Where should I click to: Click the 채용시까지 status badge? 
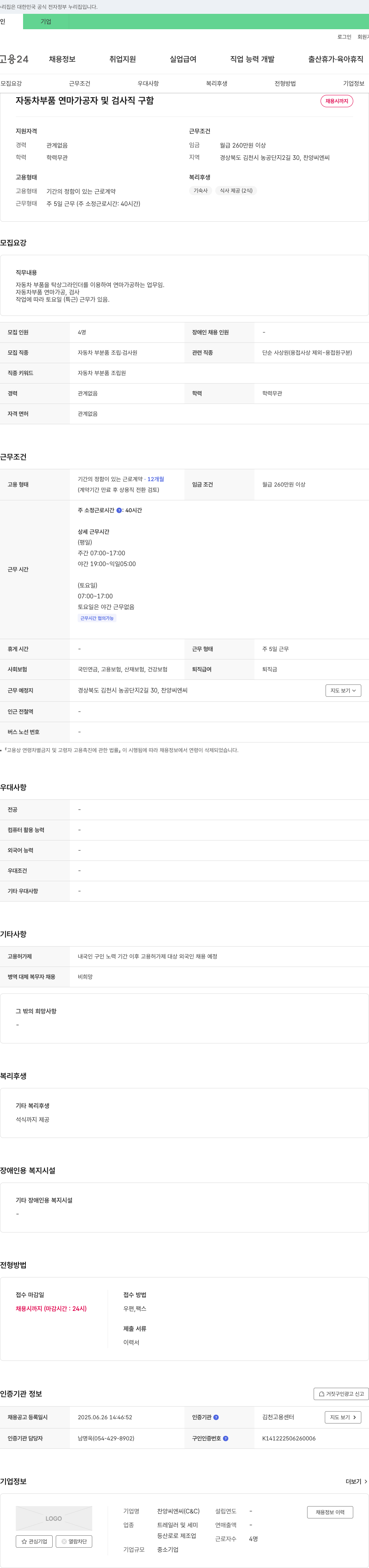[x=337, y=101]
